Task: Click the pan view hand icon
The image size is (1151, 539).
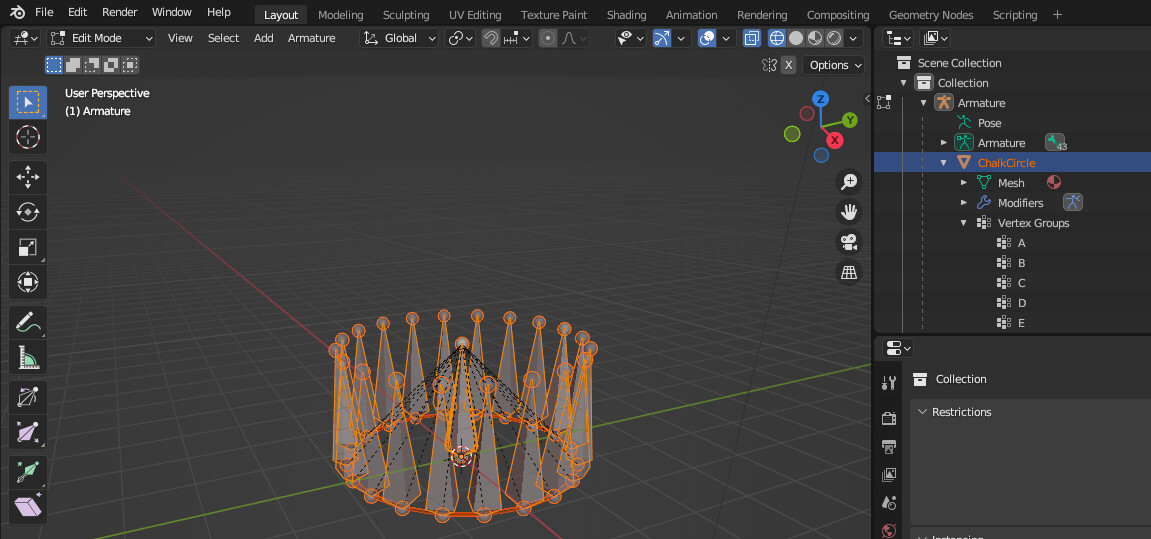Action: coord(849,211)
